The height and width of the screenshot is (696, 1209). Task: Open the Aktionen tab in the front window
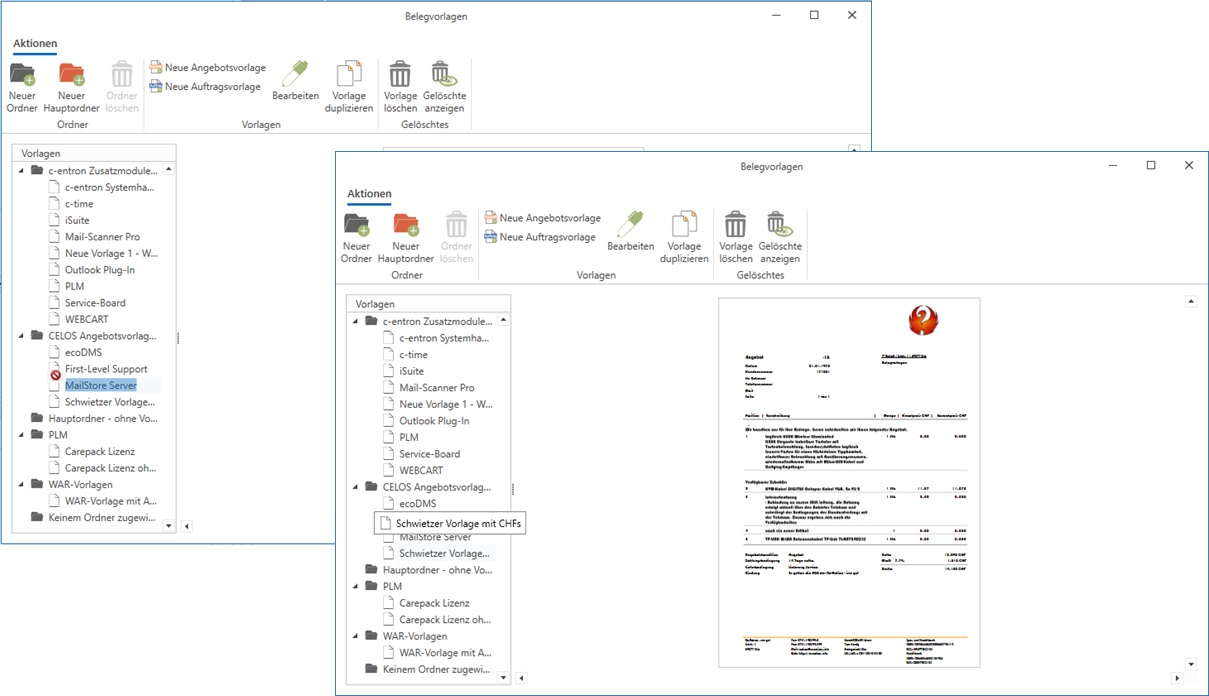(369, 194)
